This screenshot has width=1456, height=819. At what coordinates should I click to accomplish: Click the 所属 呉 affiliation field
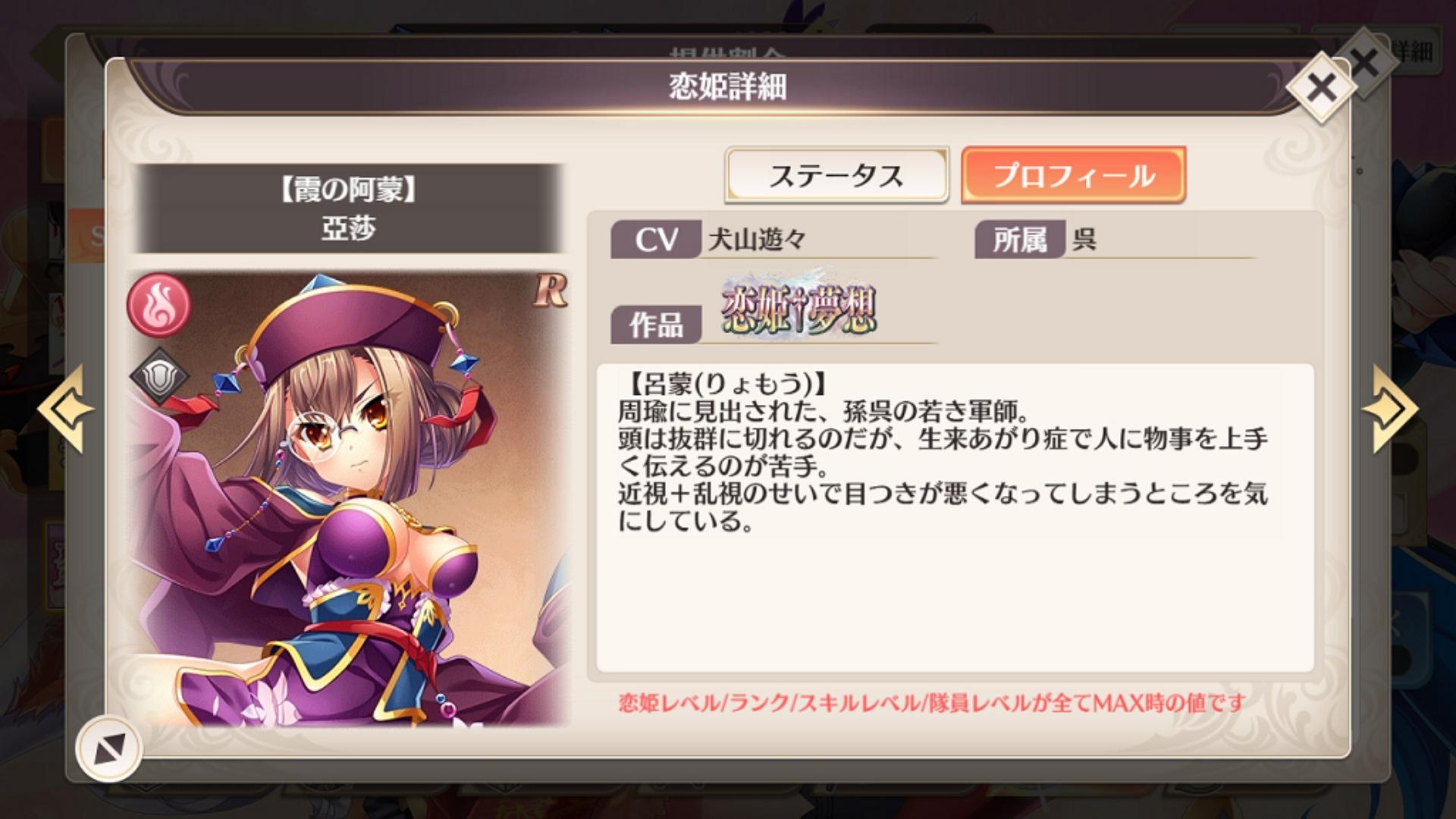click(x=1115, y=240)
